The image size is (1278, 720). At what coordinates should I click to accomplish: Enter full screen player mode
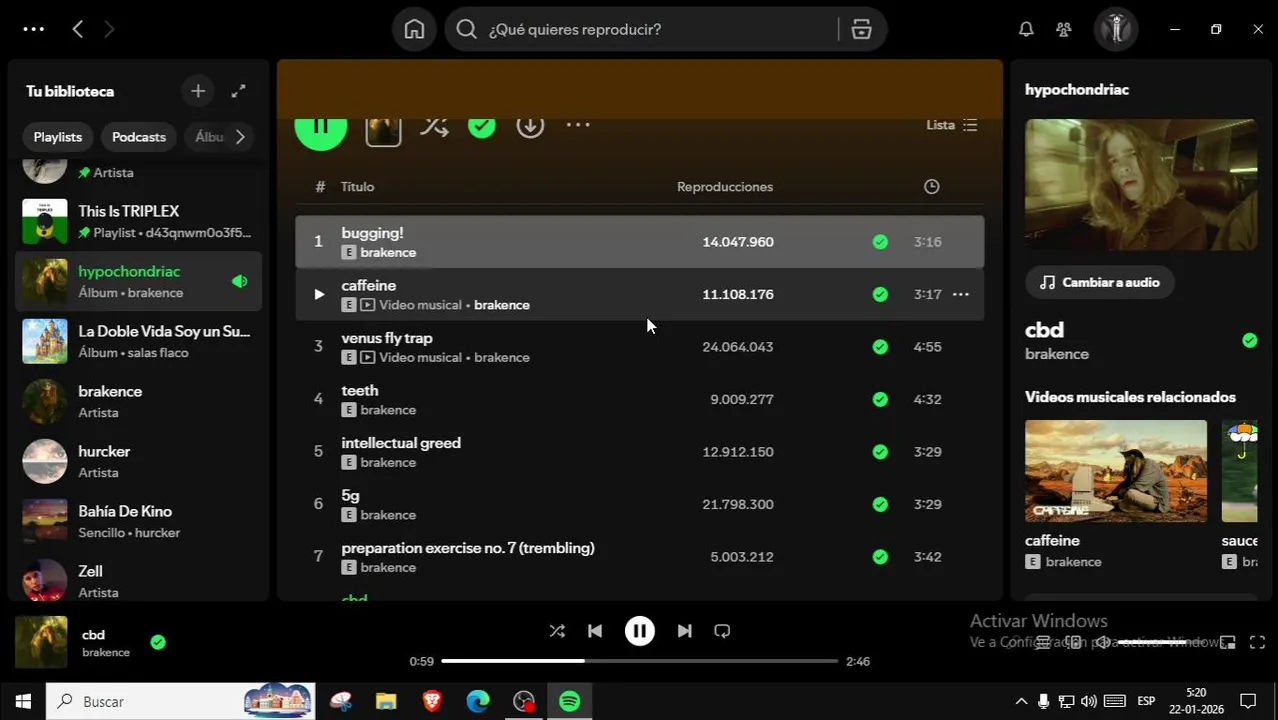1258,642
